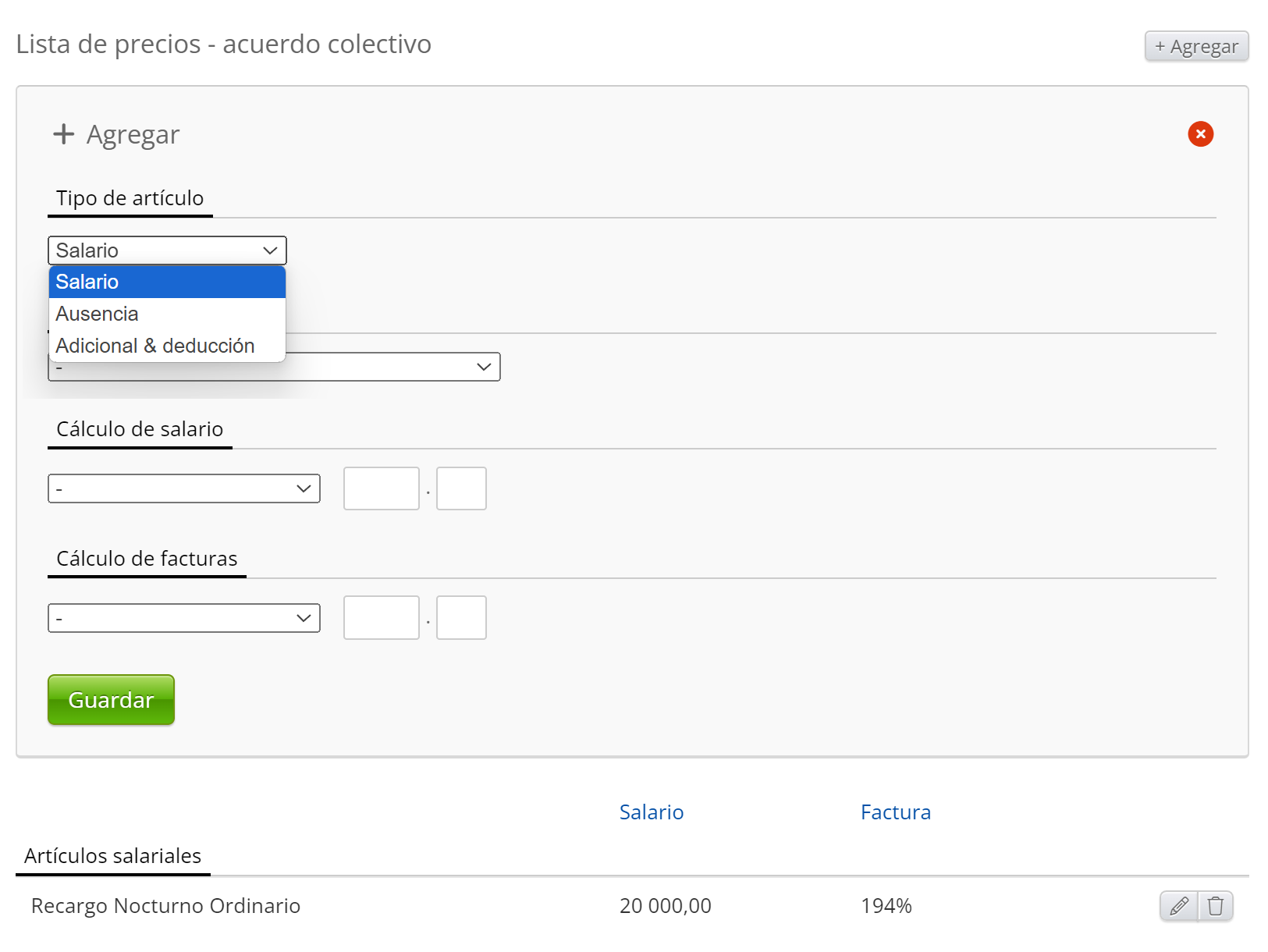Click the + Agregar button at top right
1268x952 pixels.
click(1195, 47)
